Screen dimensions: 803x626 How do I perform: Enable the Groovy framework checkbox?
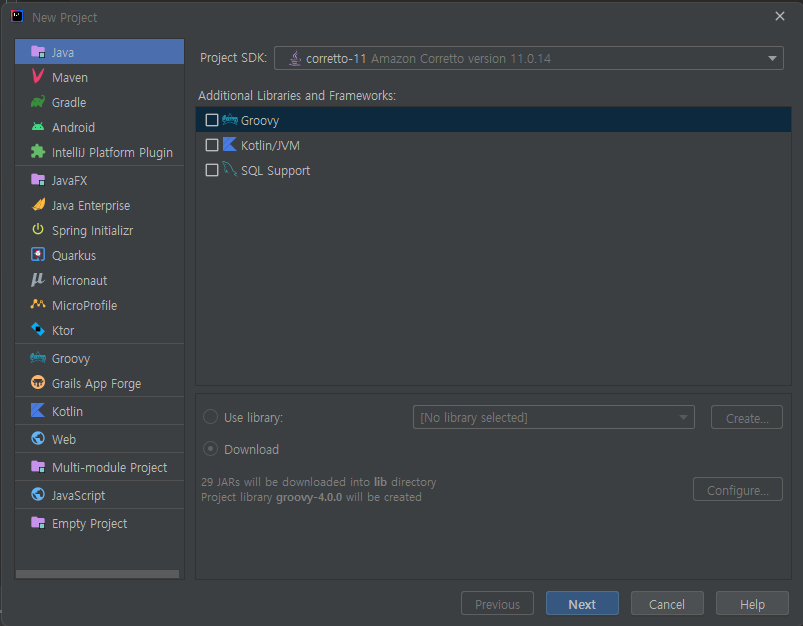[x=212, y=120]
